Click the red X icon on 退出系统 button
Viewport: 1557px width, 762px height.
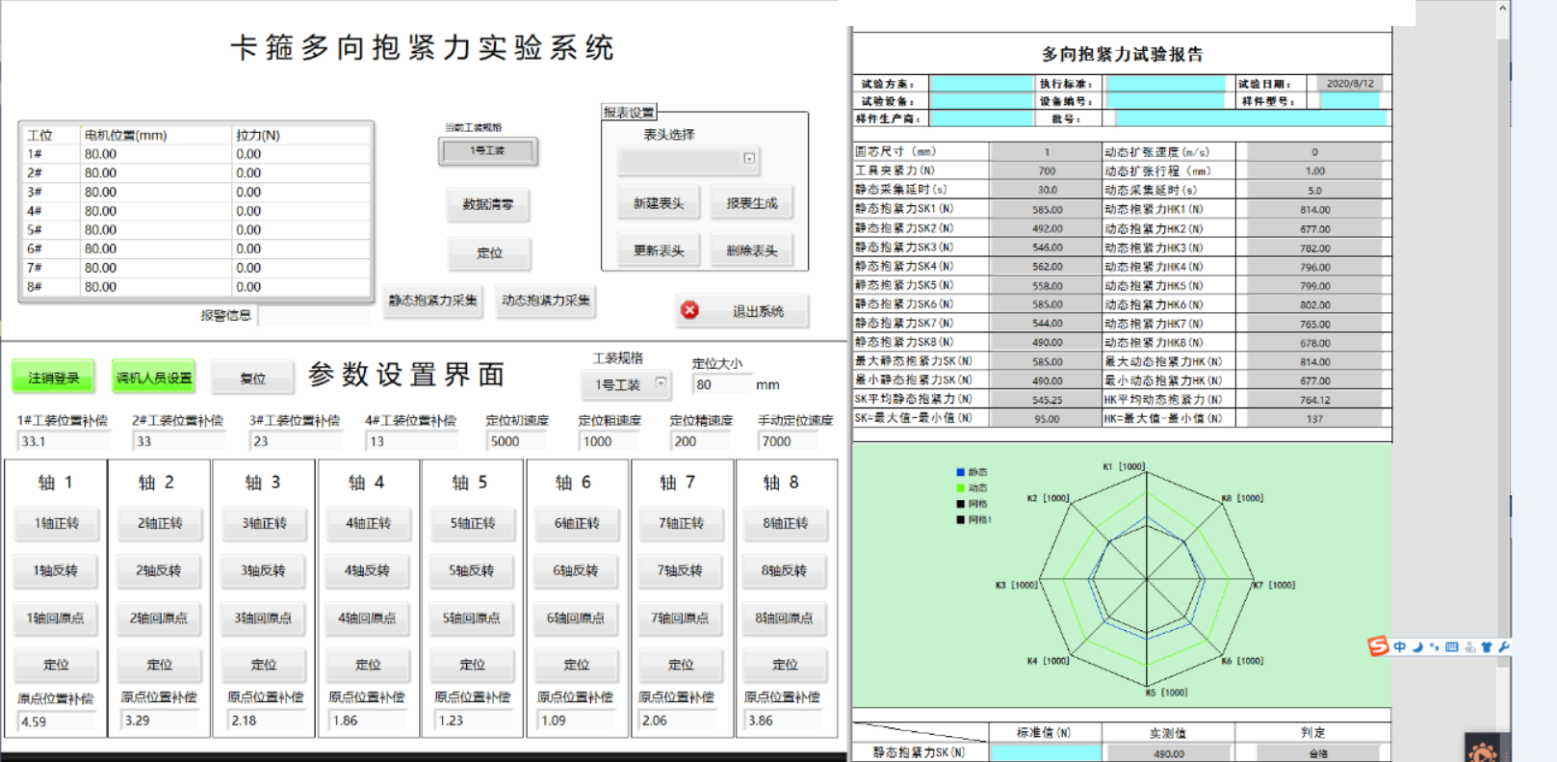tap(688, 311)
